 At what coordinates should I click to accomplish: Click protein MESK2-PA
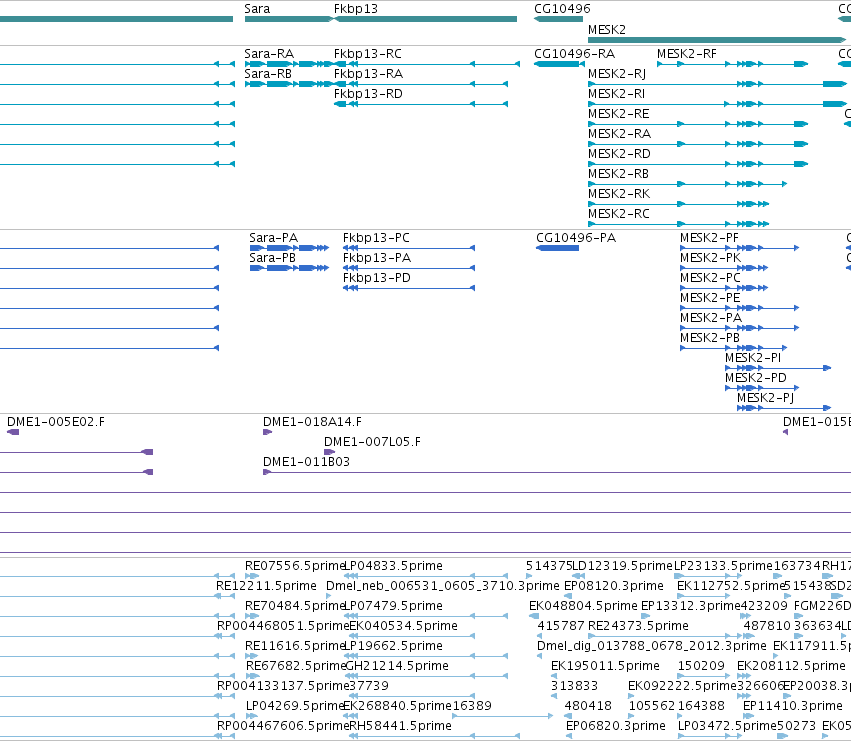[x=710, y=318]
